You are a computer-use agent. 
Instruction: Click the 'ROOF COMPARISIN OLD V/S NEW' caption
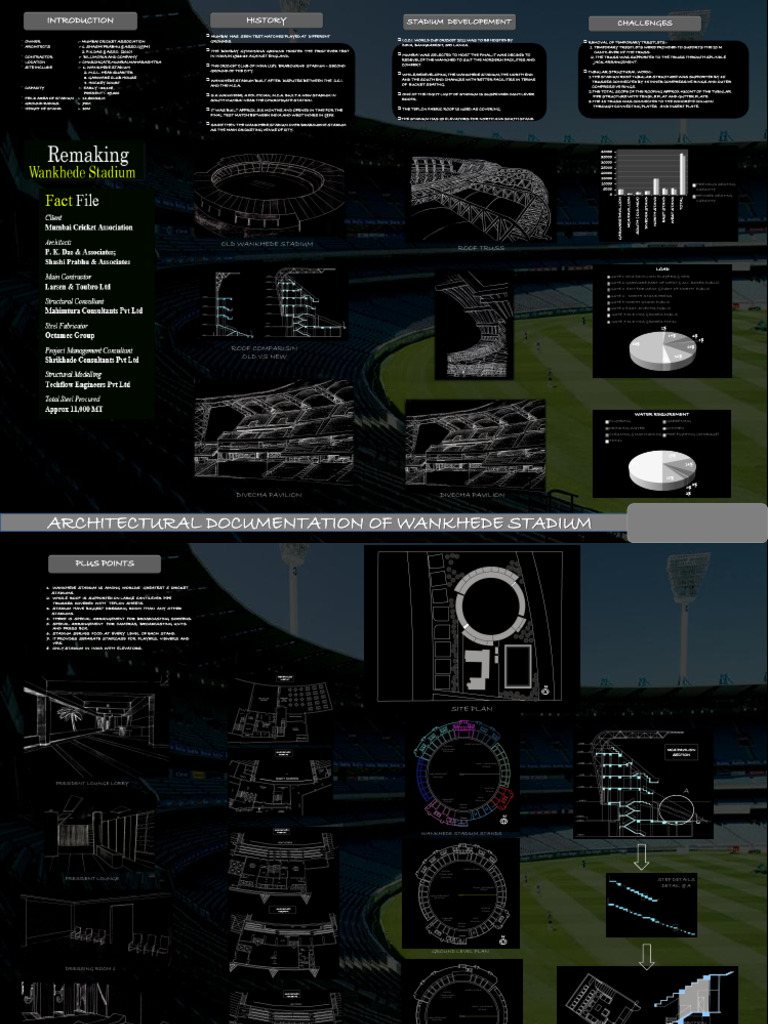tap(264, 352)
